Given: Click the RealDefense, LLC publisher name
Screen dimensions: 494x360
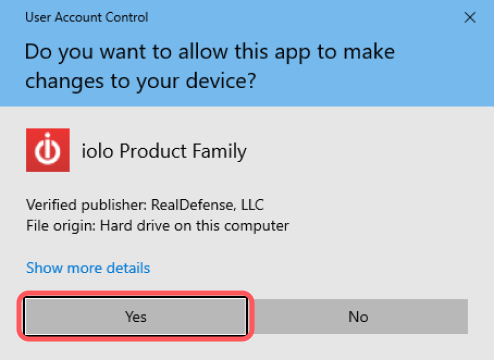Looking at the screenshot, I should tap(207, 205).
